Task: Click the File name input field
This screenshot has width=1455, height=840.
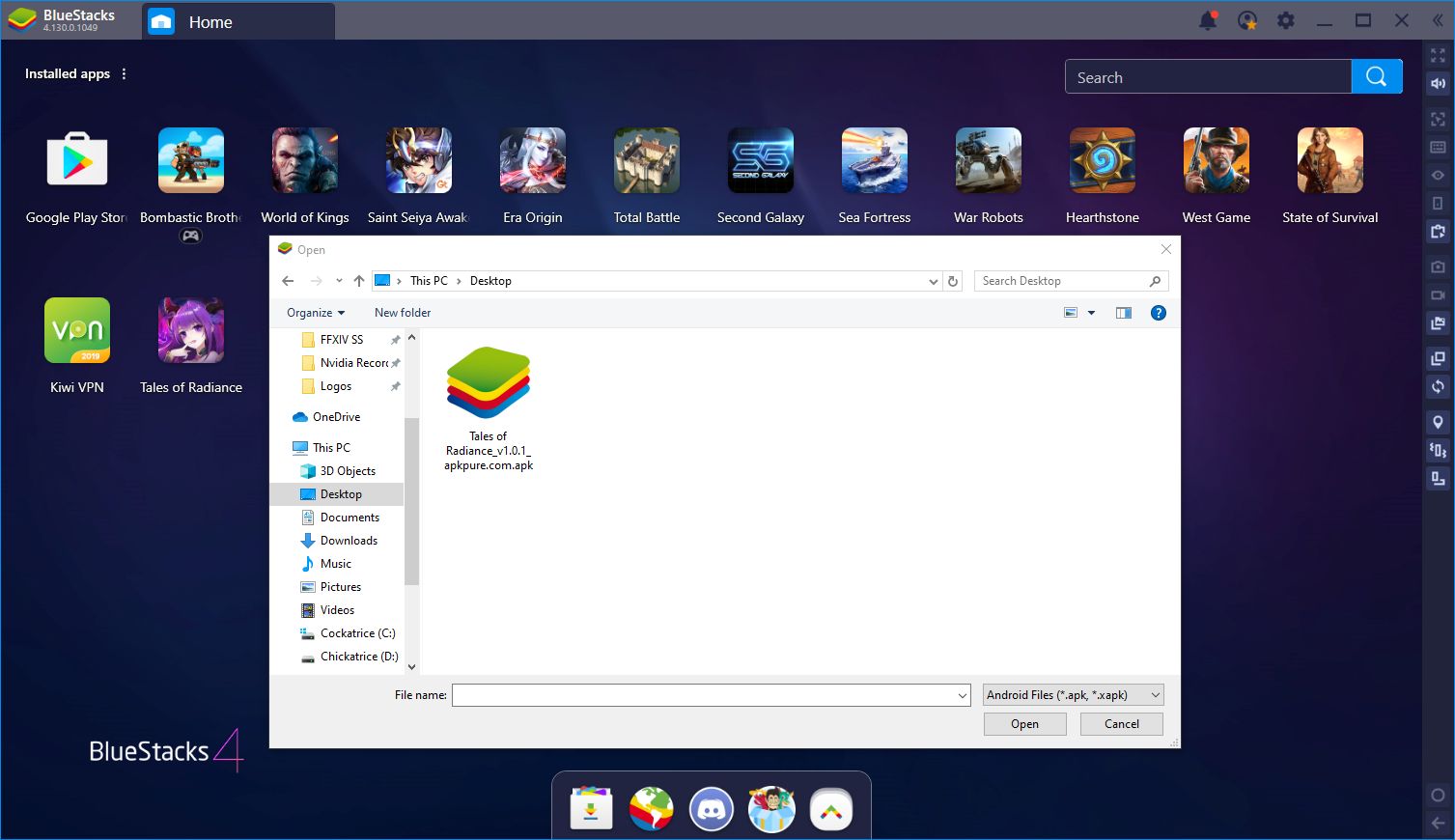Action: 704,695
